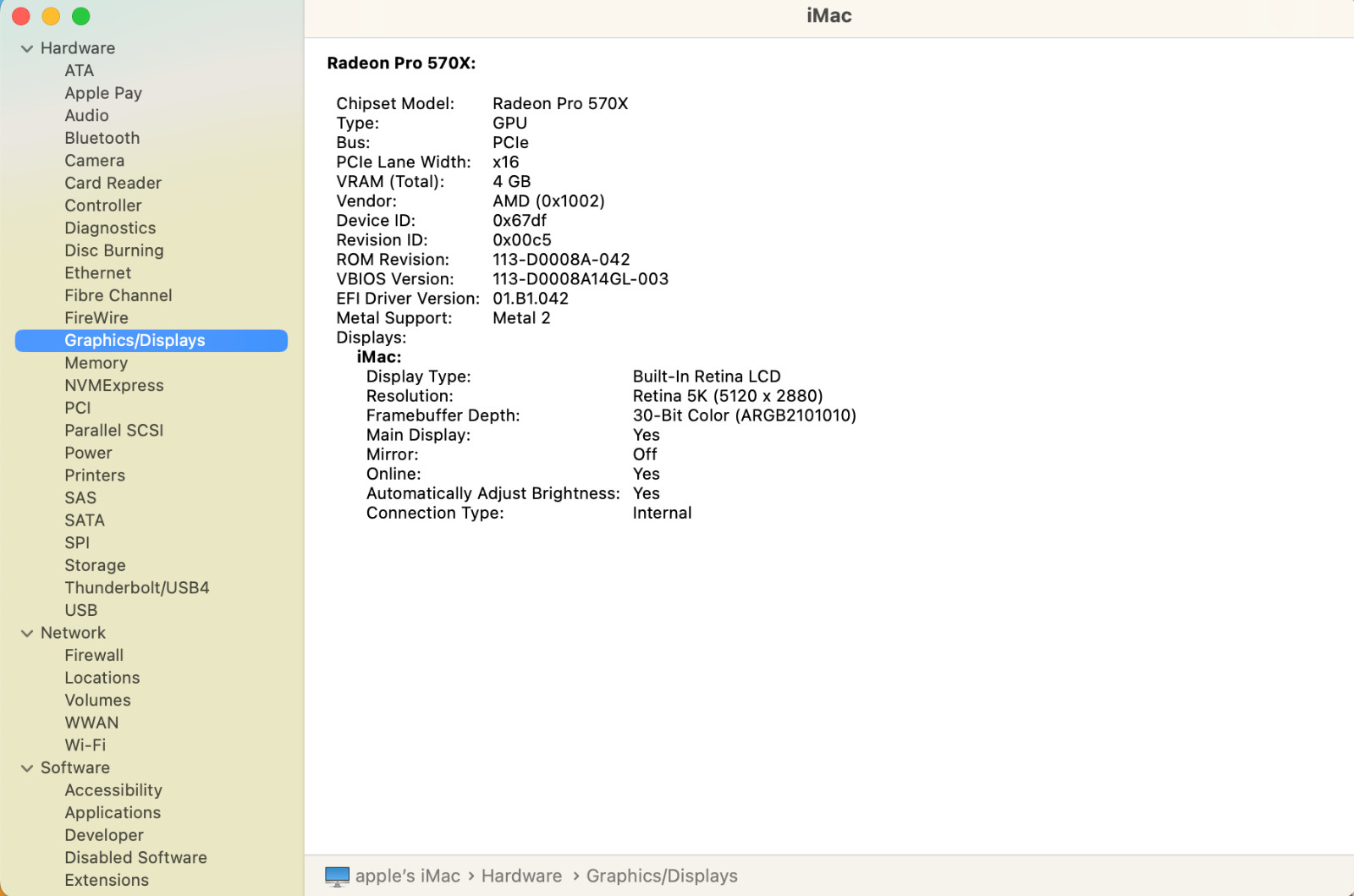The image size is (1354, 896).
Task: Click the PCIe Lane Width value x16
Action: (x=506, y=162)
